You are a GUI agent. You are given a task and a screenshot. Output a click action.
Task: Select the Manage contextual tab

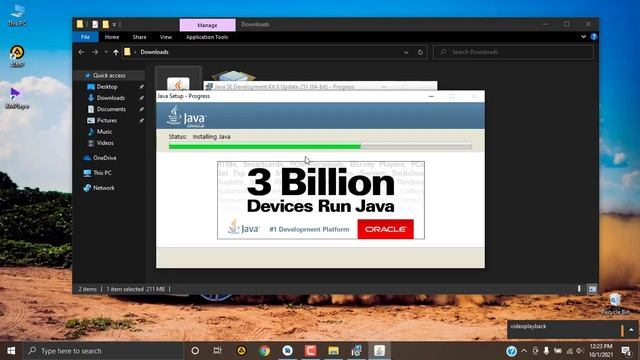207,25
